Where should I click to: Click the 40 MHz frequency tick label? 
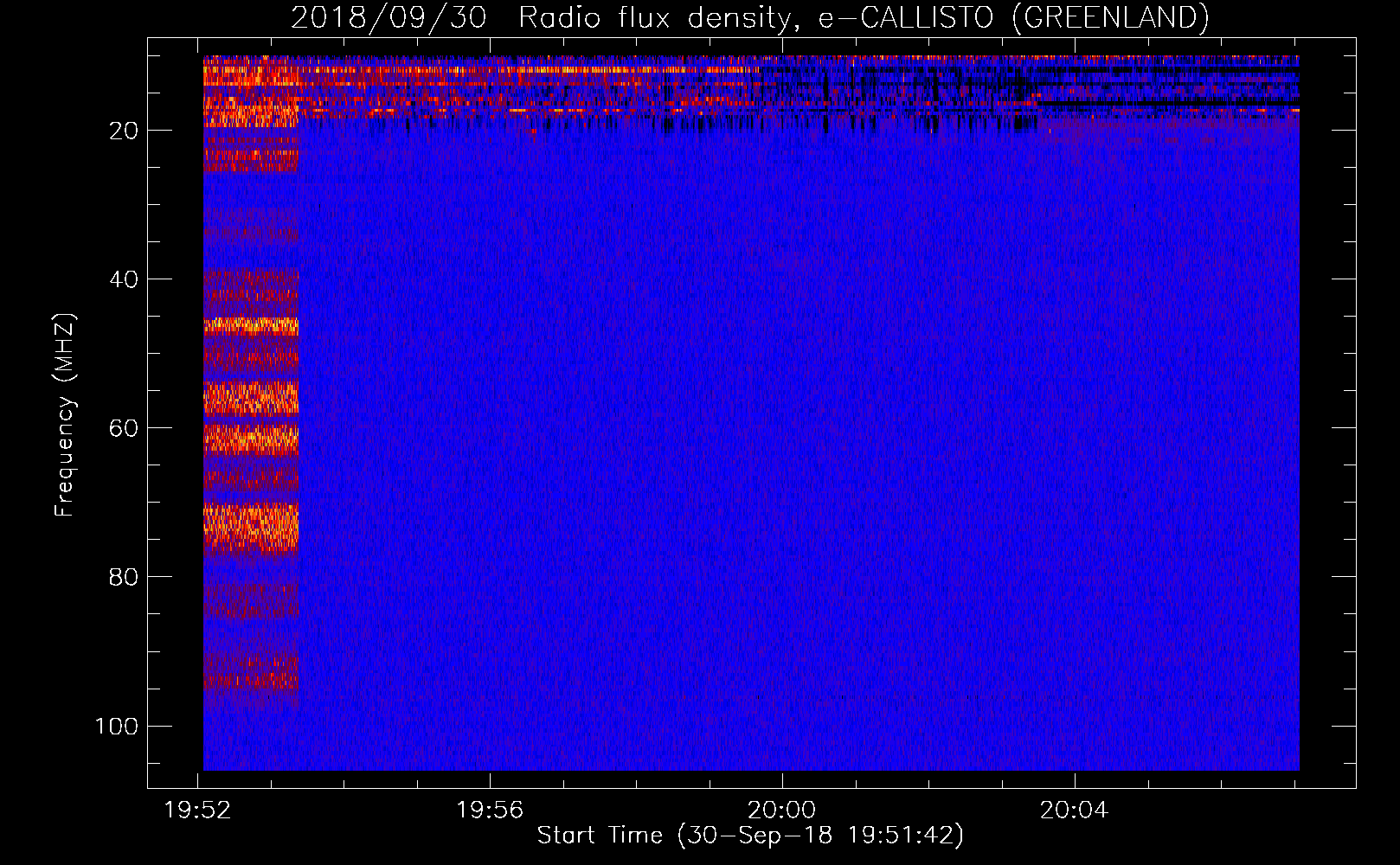tap(124, 279)
